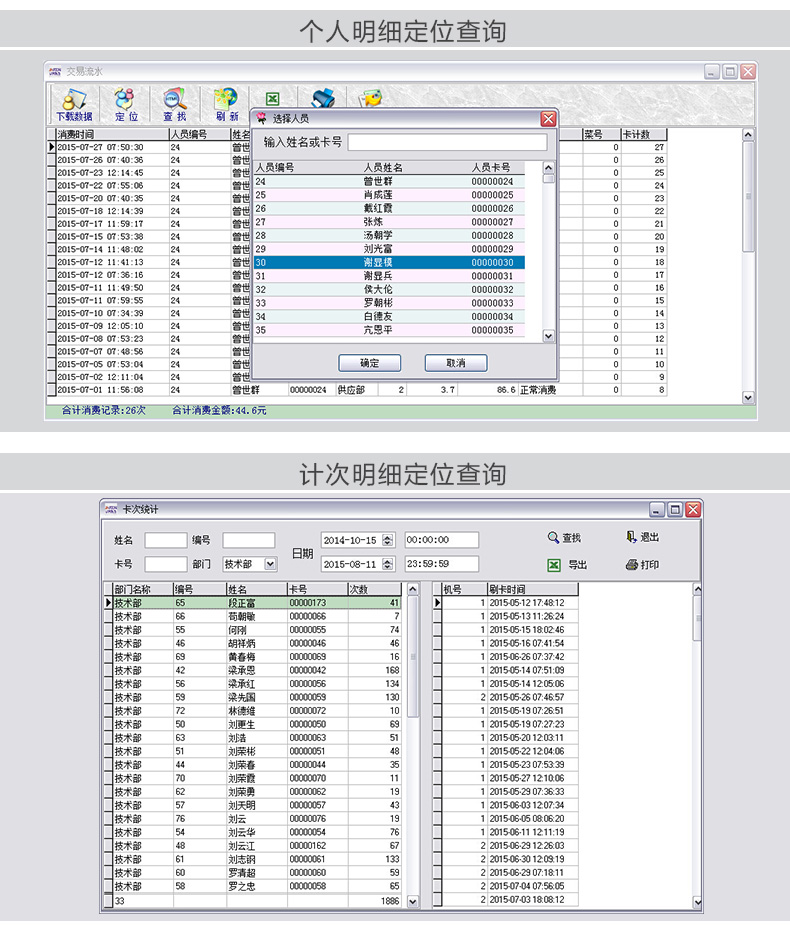Open the 查找 search tool in 交易流水 toolbar
Viewport: 790px width, 932px height.
175,104
